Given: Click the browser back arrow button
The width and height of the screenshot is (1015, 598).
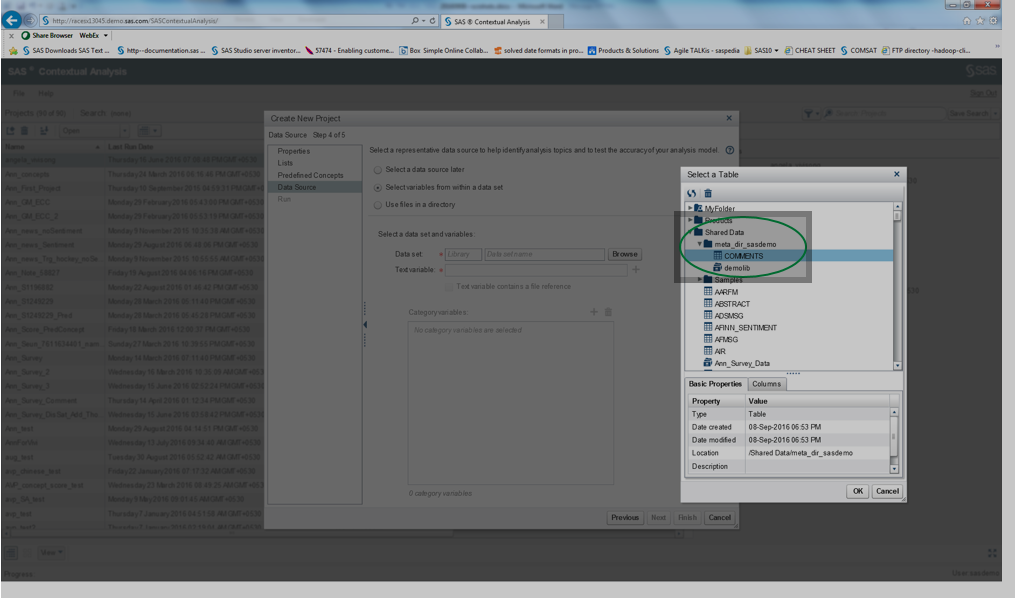Looking at the screenshot, I should [12, 20].
